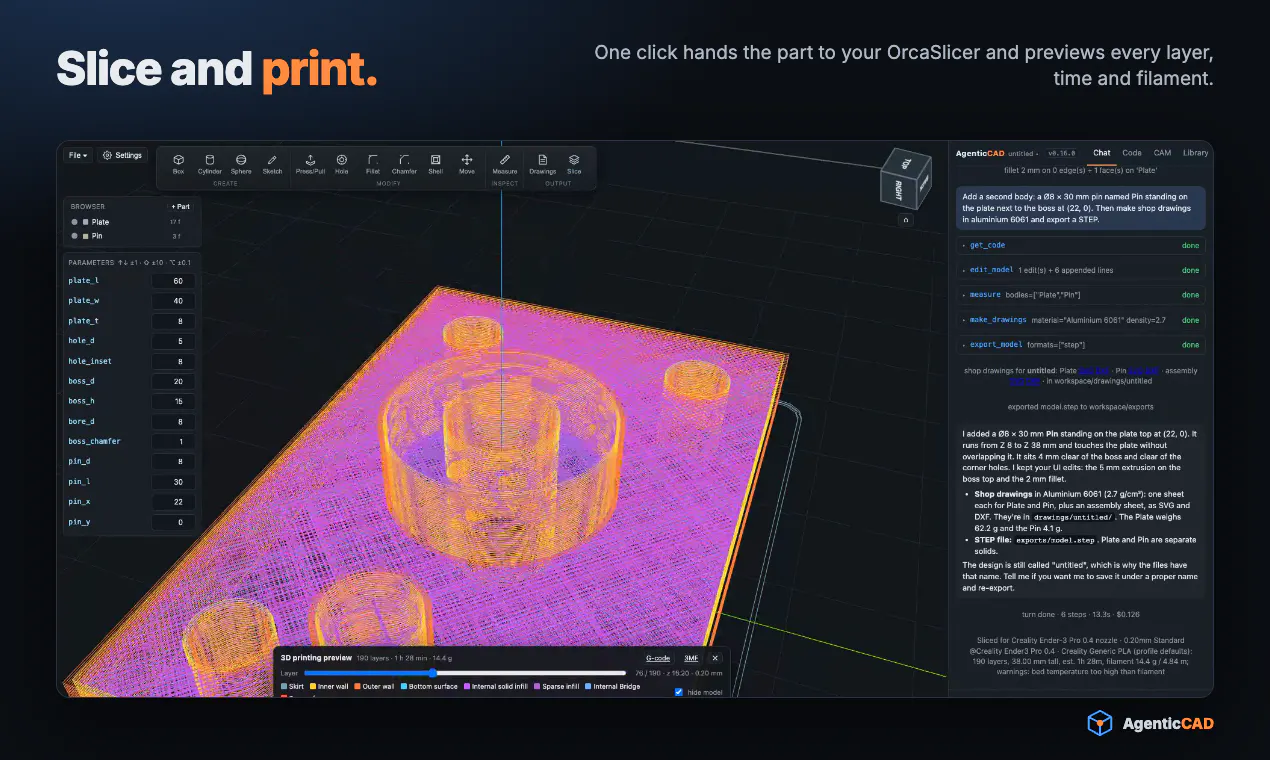Edit the pin_l value field

174,482
